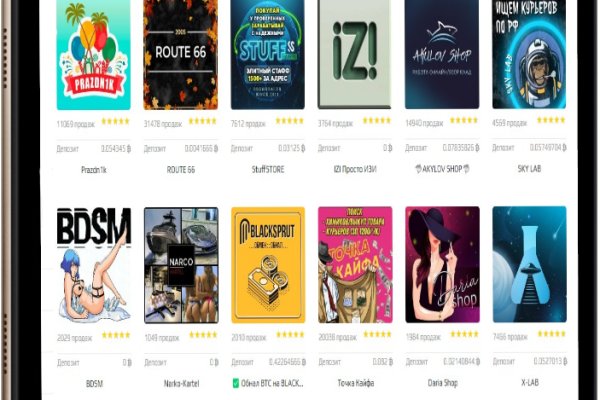The width and height of the screenshot is (600, 400).
Task: Click the green checkmark beside Обнал BTC
Action: pos(236,383)
